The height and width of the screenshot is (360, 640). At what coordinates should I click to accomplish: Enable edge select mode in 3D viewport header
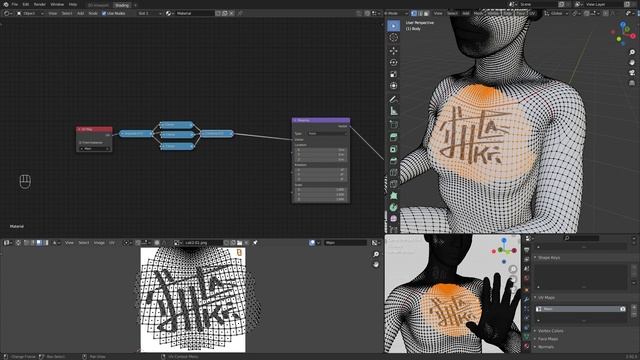pos(420,13)
